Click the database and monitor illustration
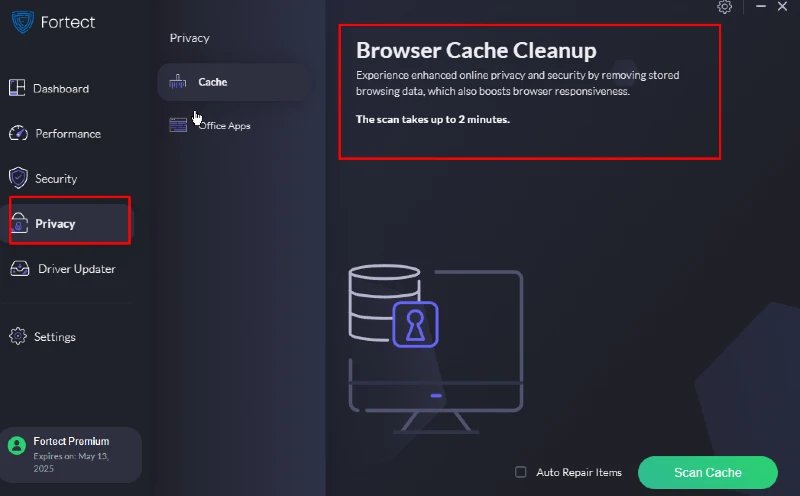The height and width of the screenshot is (496, 800). click(x=436, y=349)
